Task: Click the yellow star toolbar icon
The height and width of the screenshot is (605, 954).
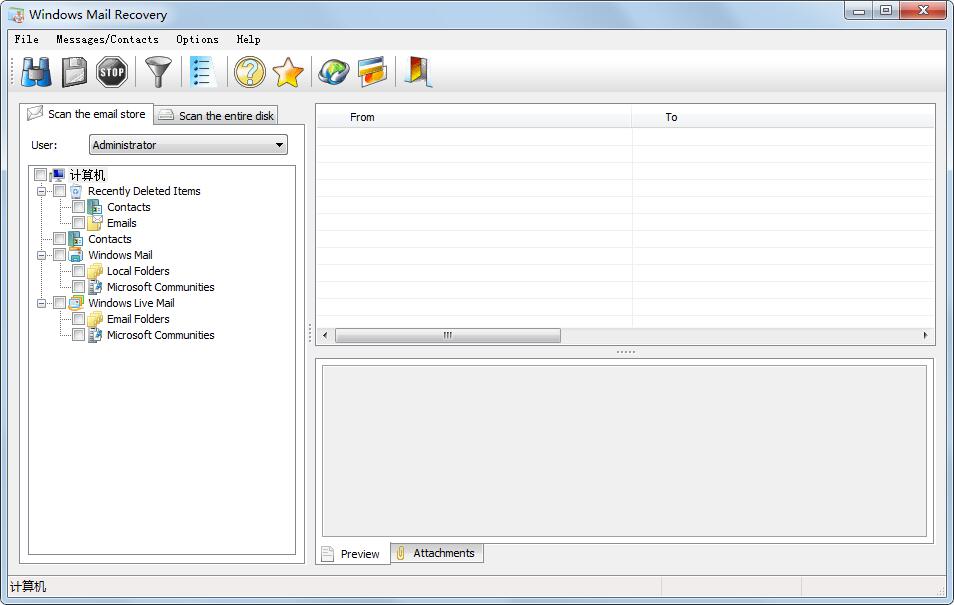Action: tap(287, 72)
